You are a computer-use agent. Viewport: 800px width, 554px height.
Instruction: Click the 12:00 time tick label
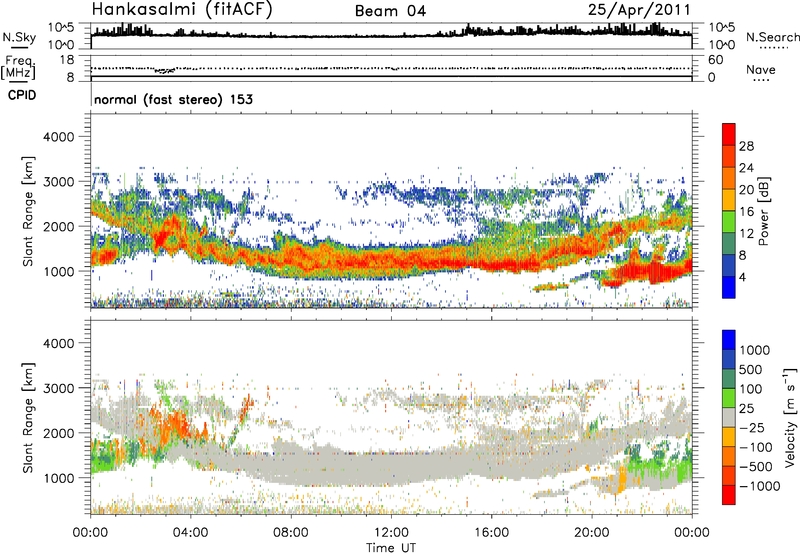click(391, 533)
